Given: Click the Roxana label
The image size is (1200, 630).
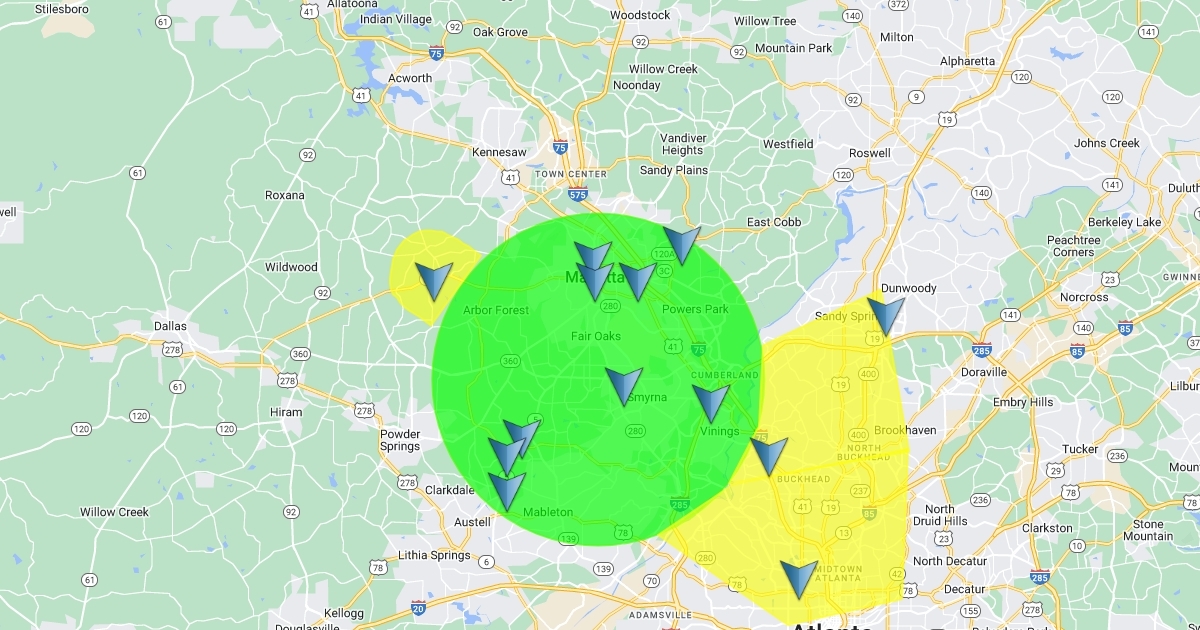Looking at the screenshot, I should pyautogui.click(x=285, y=195).
